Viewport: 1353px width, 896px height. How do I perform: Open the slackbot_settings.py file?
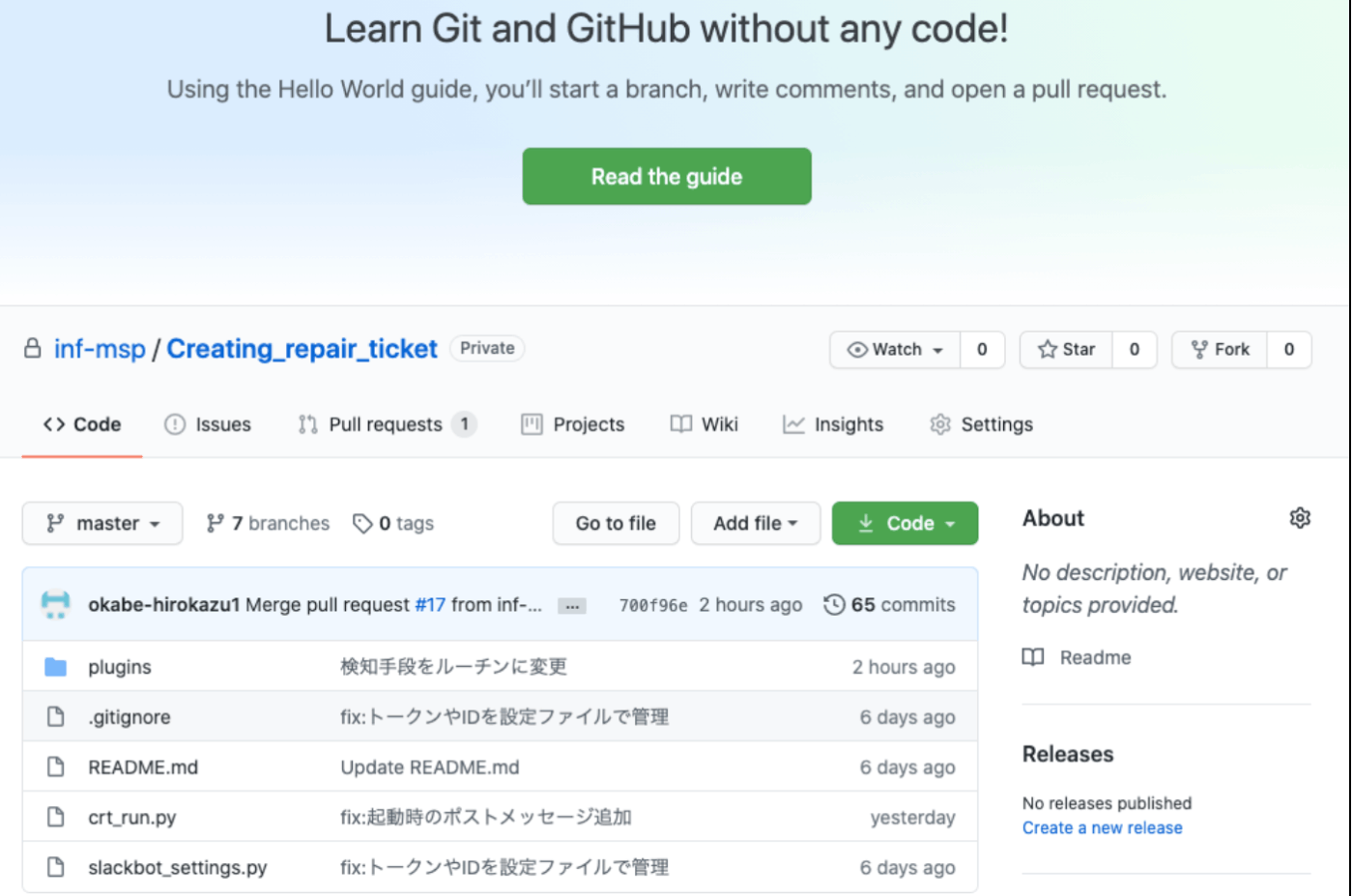[178, 868]
